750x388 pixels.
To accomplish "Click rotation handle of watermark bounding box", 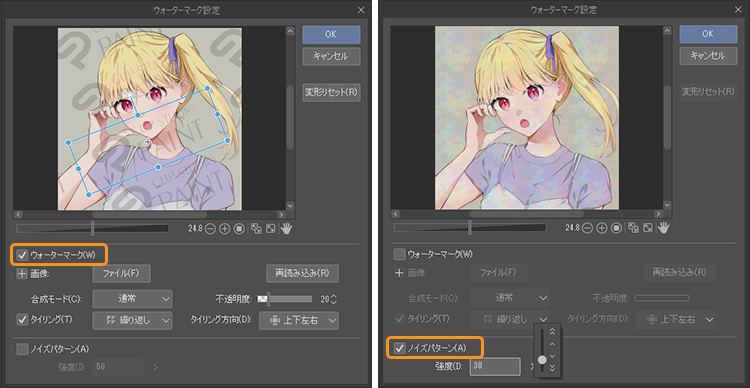I will point(130,95).
